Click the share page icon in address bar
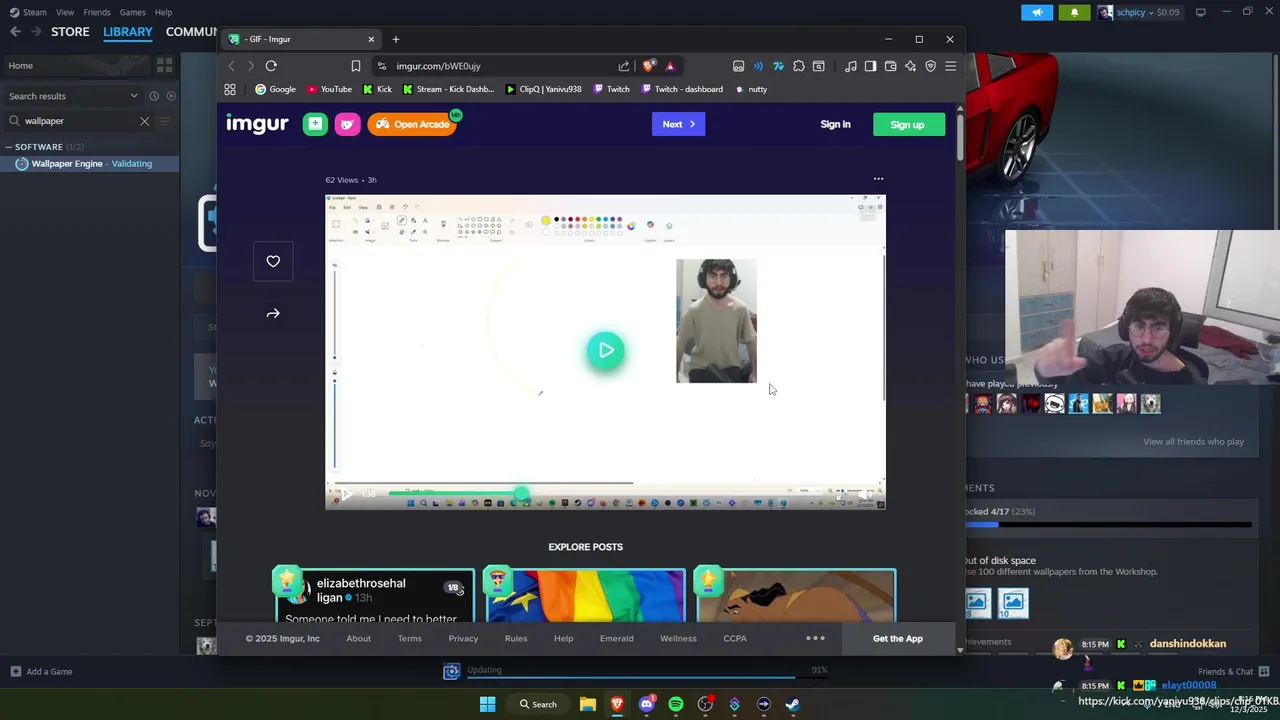 pyautogui.click(x=624, y=66)
